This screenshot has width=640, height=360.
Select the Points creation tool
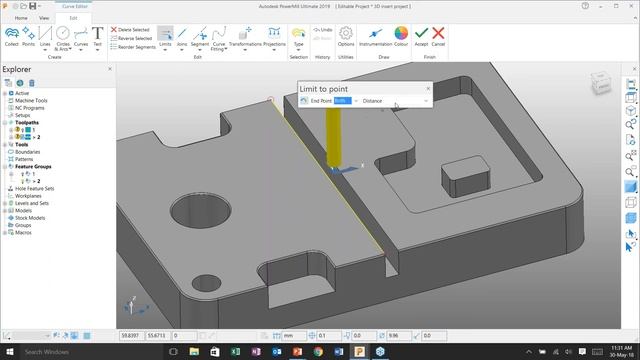click(x=28, y=36)
